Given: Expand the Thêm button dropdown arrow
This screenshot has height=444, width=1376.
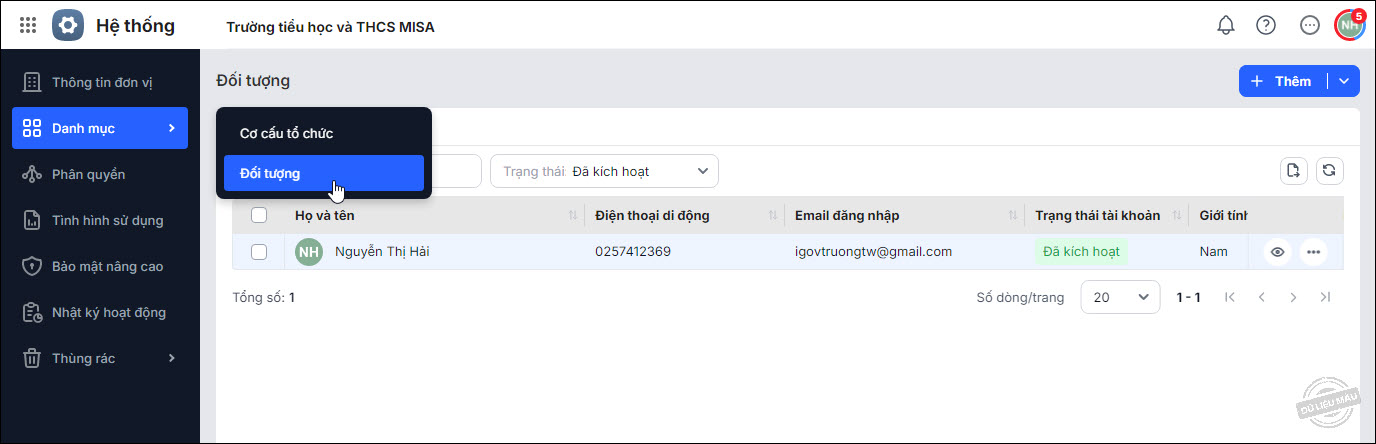Looking at the screenshot, I should point(1344,81).
